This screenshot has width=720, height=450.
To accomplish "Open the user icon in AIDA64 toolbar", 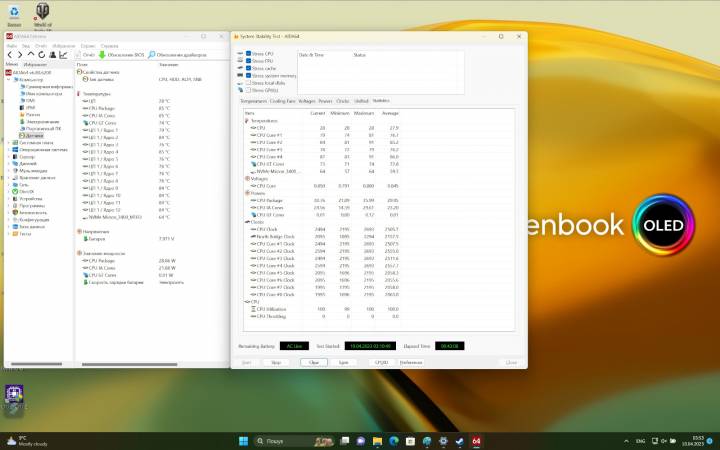I will pos(52,55).
